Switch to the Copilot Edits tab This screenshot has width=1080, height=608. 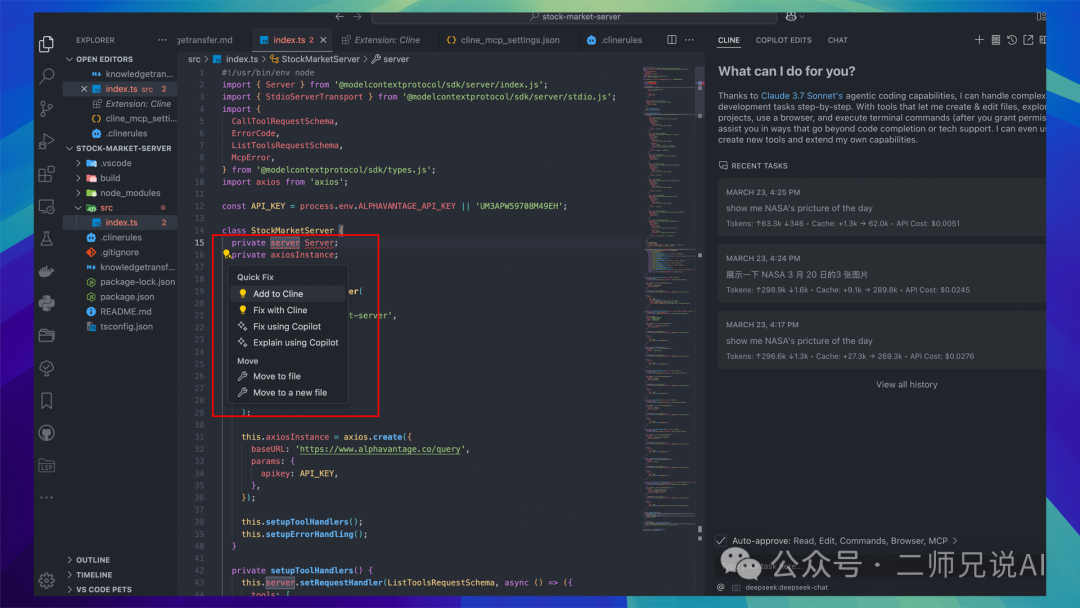(x=783, y=40)
